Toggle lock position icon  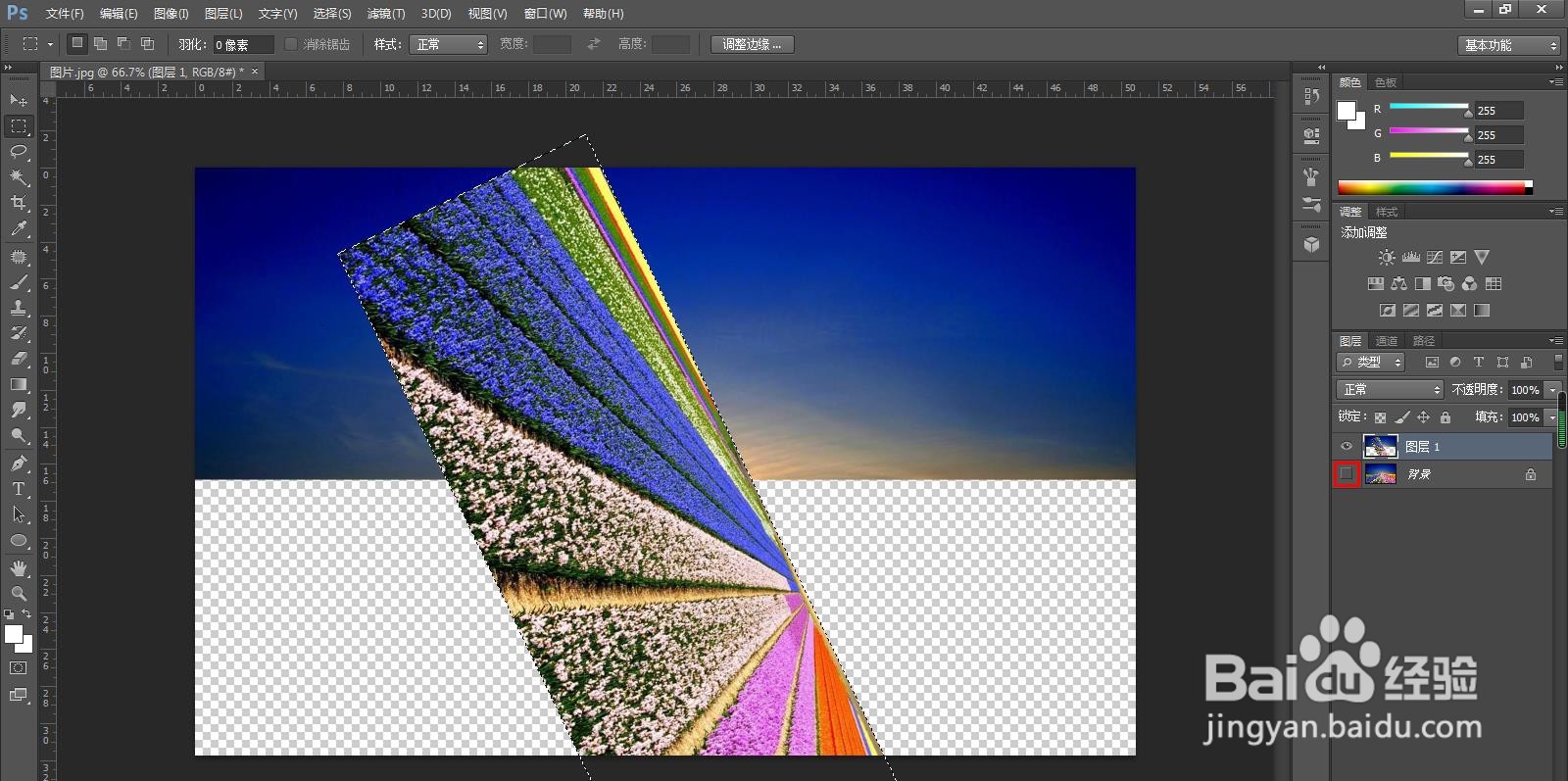[1423, 417]
